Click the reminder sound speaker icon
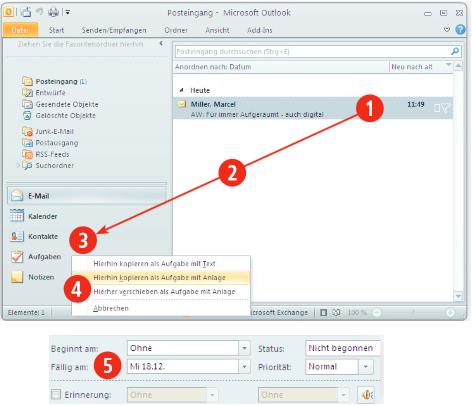Image resolution: width=472 pixels, height=406 pixels. (366, 395)
